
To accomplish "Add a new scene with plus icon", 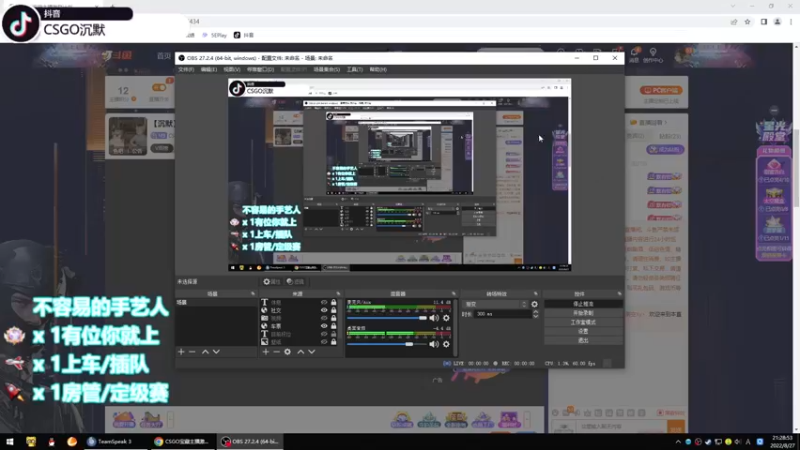I will (x=181, y=352).
